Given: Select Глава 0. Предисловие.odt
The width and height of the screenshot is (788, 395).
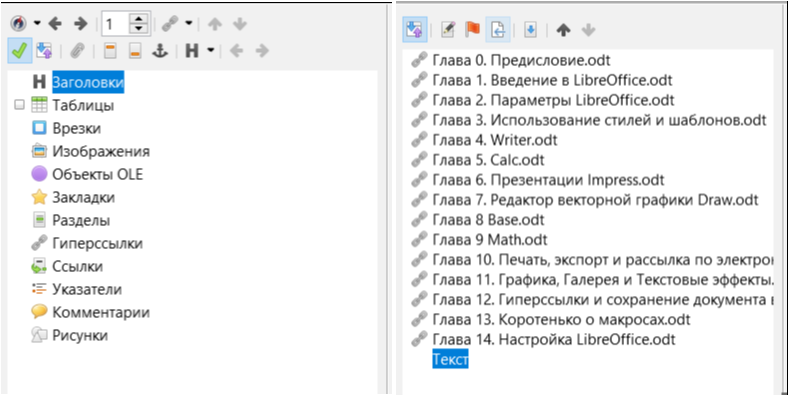Looking at the screenshot, I should click(x=521, y=60).
